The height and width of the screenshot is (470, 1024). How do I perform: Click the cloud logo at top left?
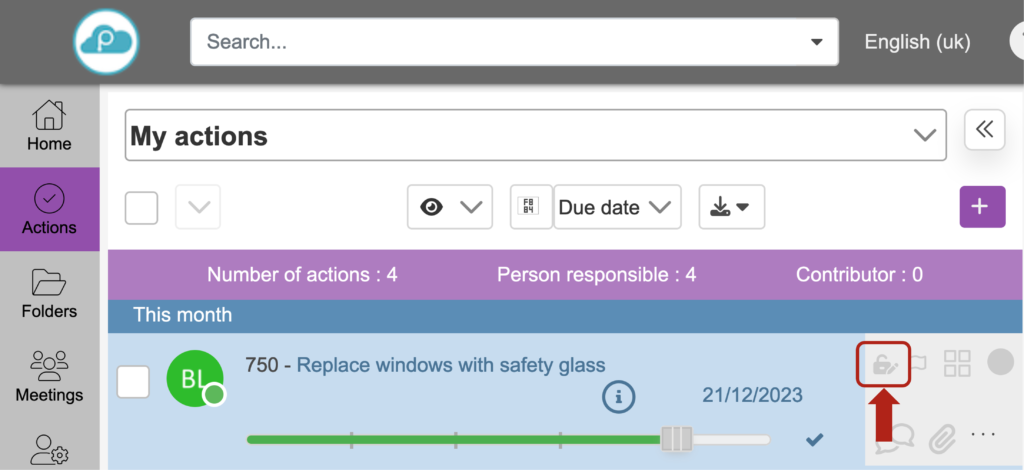click(x=106, y=40)
